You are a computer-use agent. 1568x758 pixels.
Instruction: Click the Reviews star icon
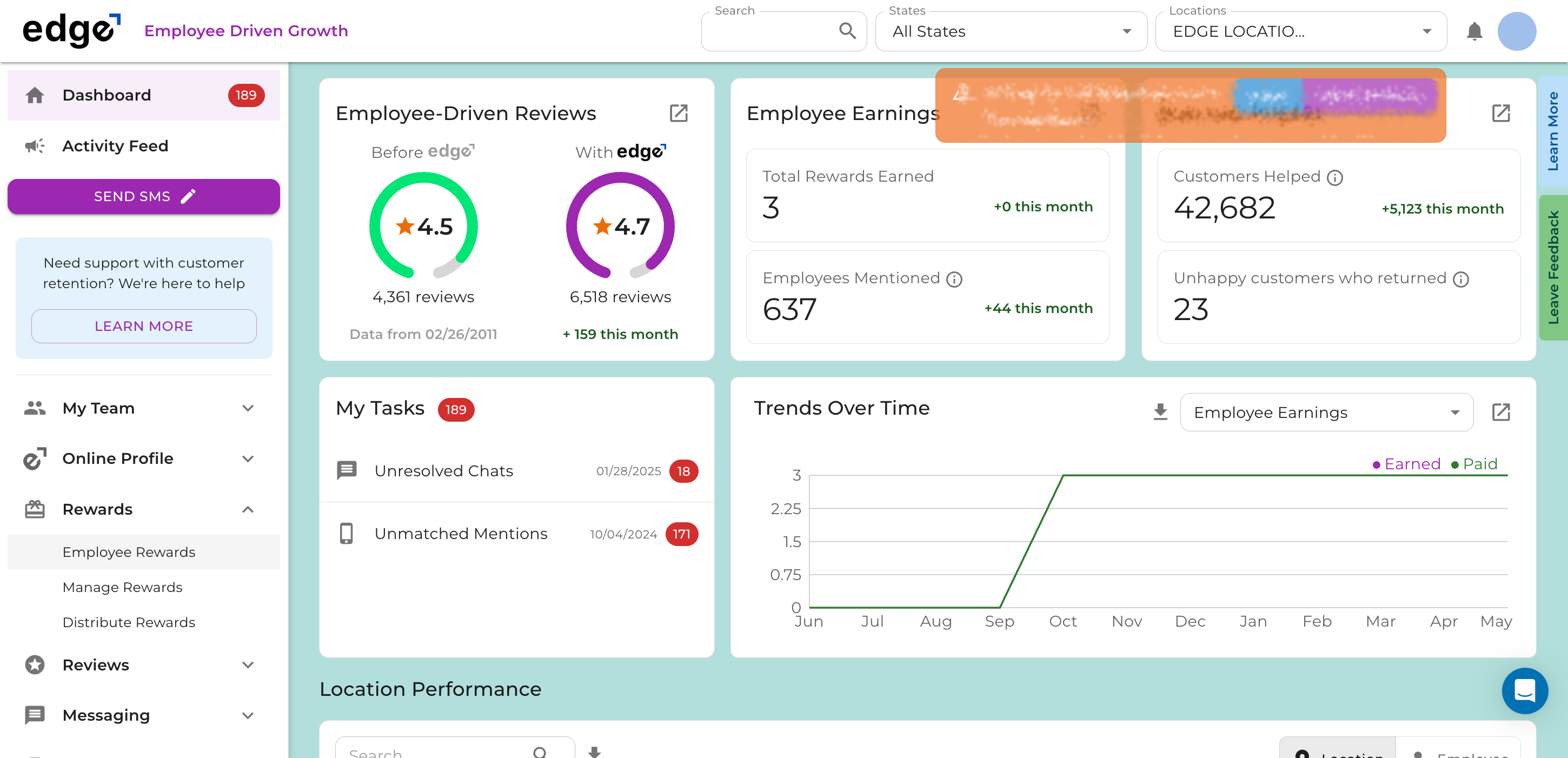35,665
